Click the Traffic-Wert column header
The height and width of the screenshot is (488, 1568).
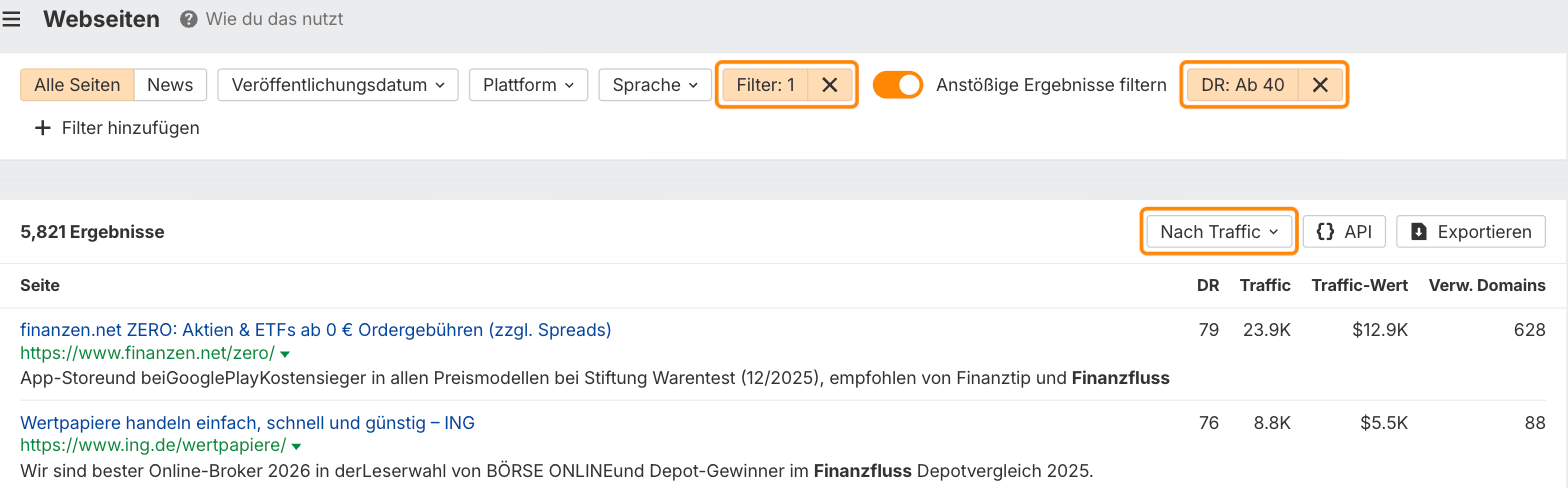tap(1360, 286)
